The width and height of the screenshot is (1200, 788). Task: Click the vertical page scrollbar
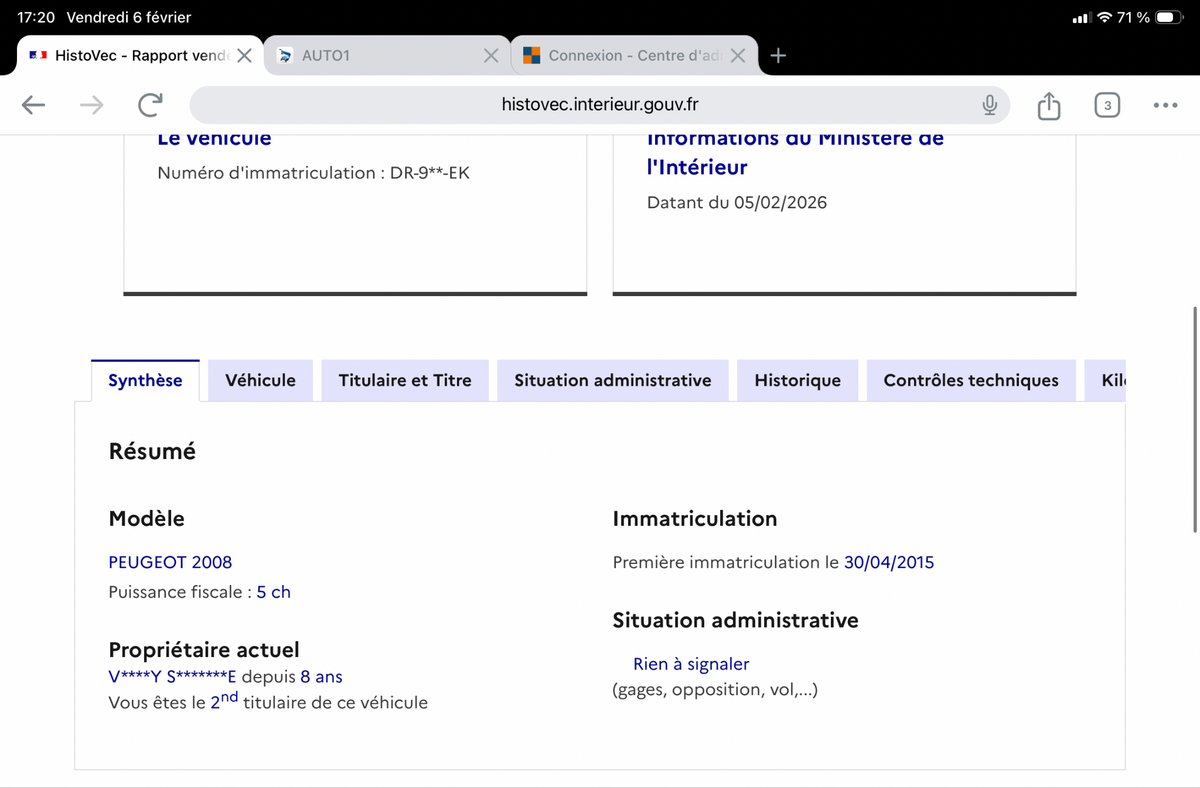(x=1195, y=420)
